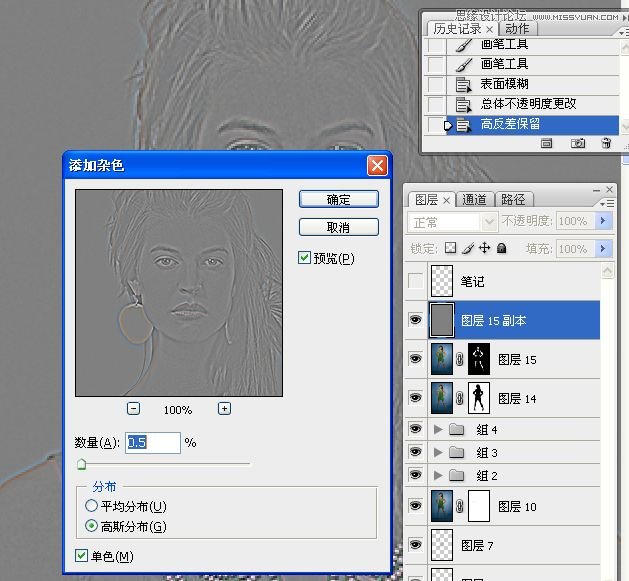
Task: Hide the 图层 14 layer
Action: [416, 397]
